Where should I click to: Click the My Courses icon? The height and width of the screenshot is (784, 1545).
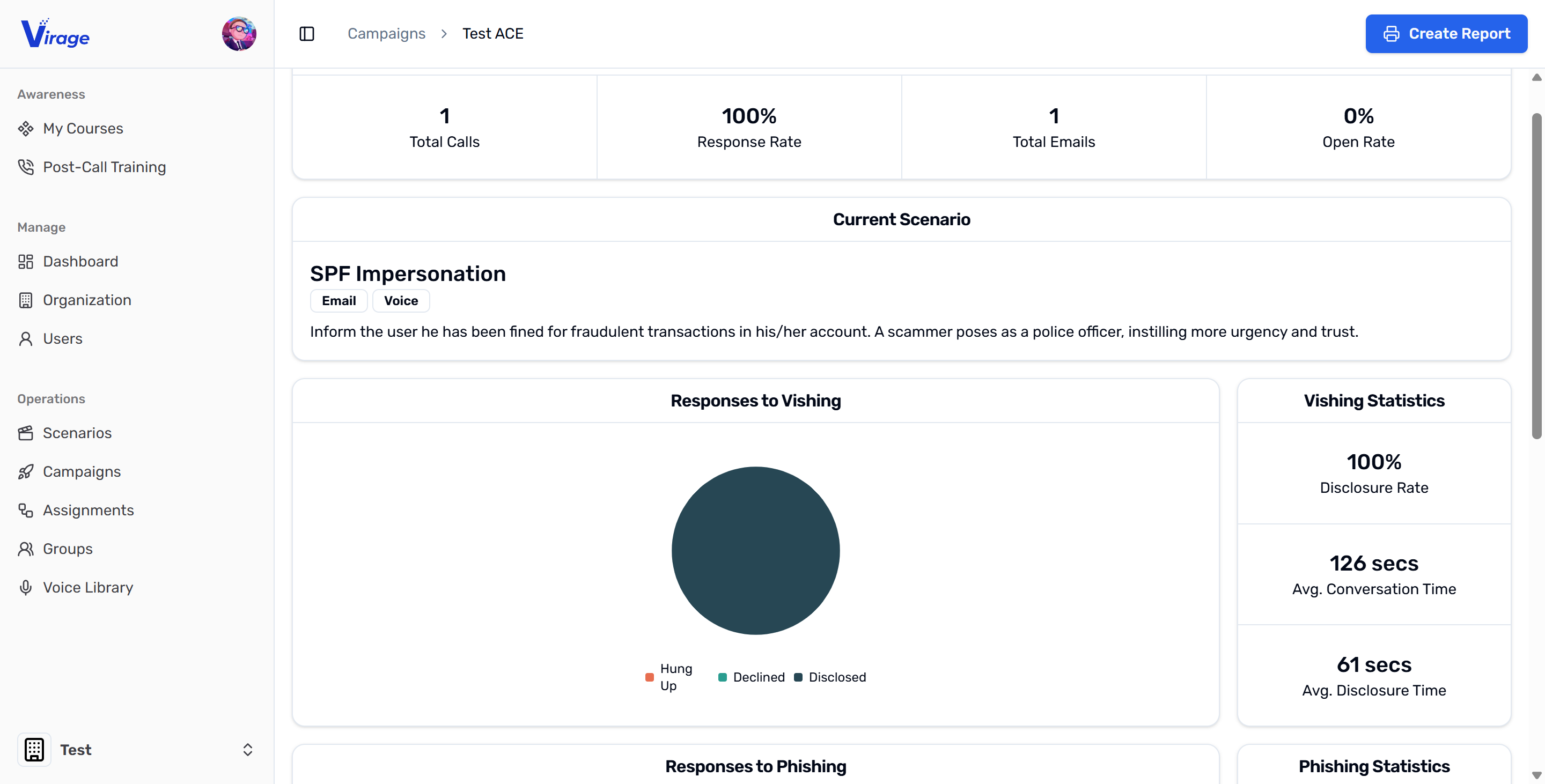click(x=26, y=128)
